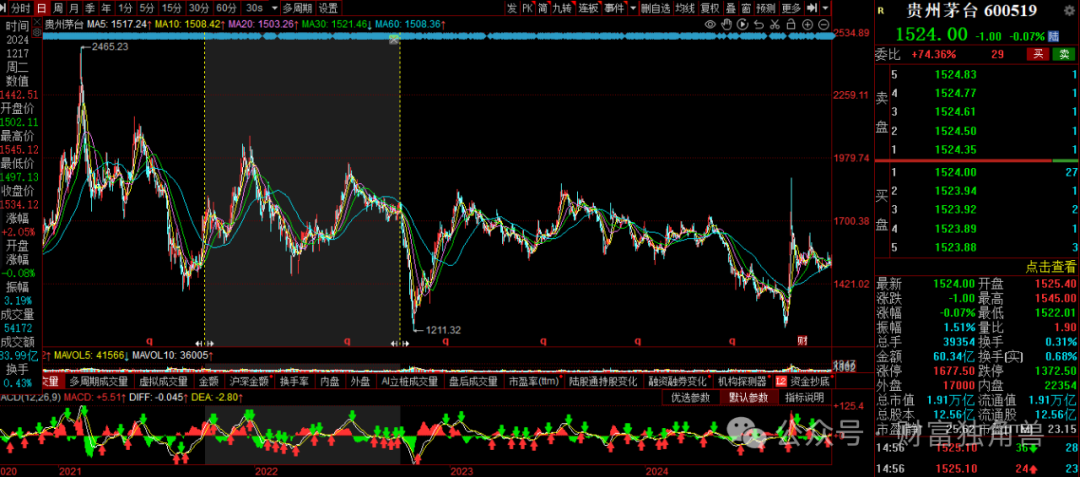The width and height of the screenshot is (1080, 477).
Task: Select the 金额 indicator tab
Action: (x=209, y=381)
